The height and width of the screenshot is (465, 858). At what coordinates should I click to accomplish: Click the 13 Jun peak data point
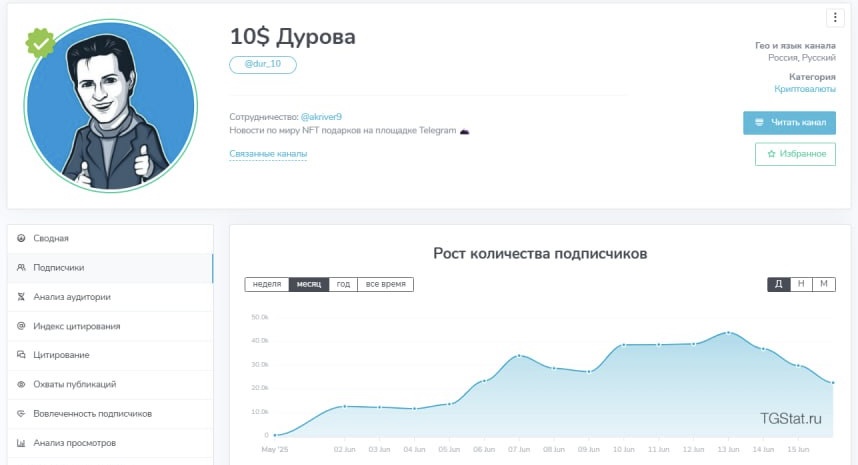click(728, 333)
